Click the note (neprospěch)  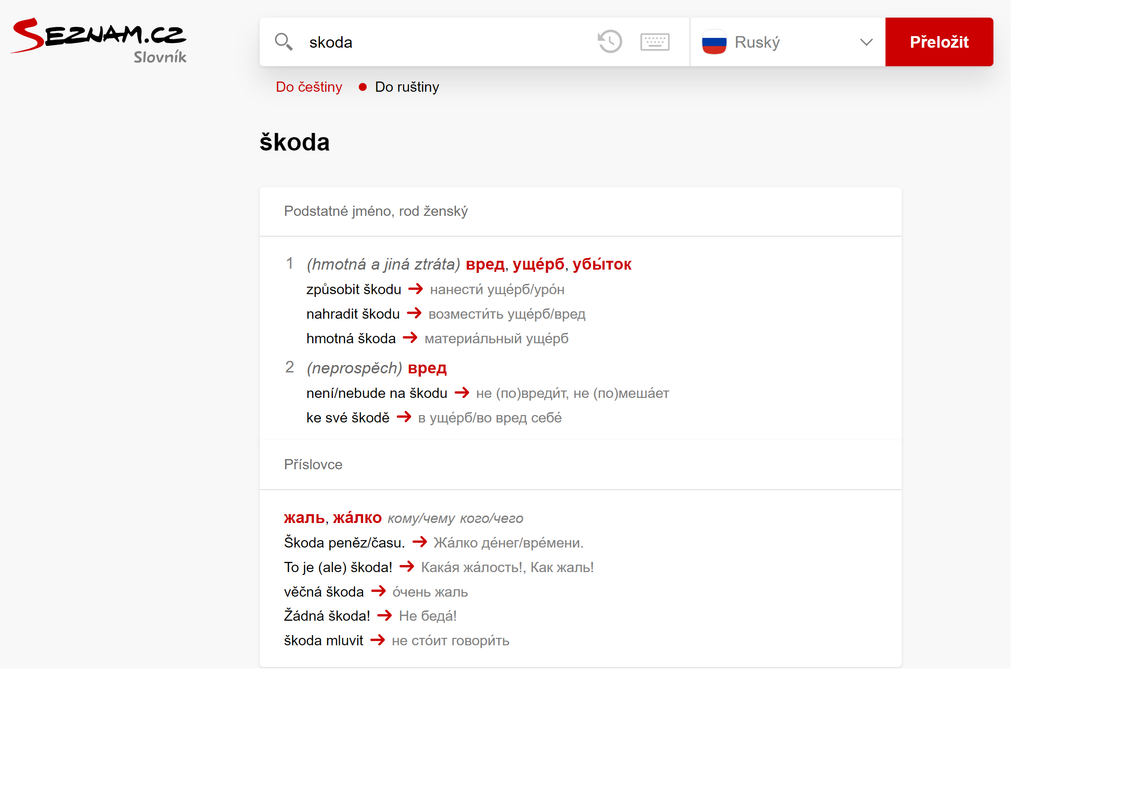tap(354, 368)
